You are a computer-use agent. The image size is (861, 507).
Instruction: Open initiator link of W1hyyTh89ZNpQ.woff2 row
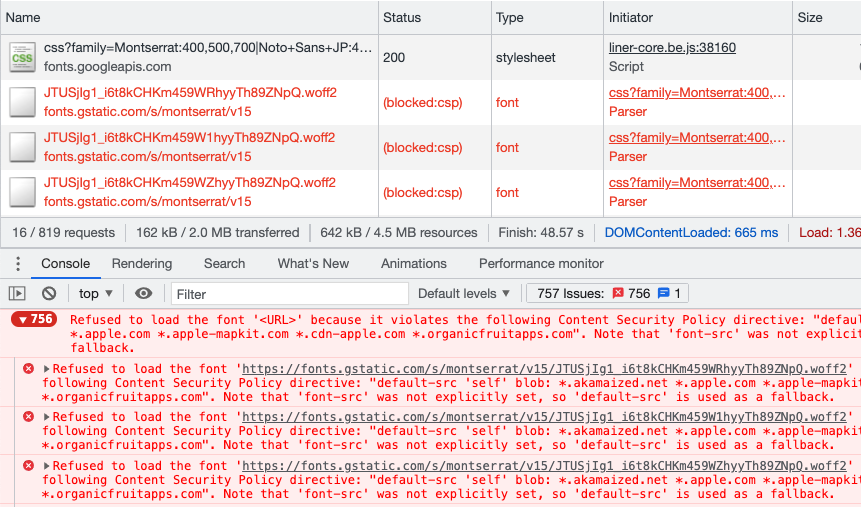(x=697, y=138)
